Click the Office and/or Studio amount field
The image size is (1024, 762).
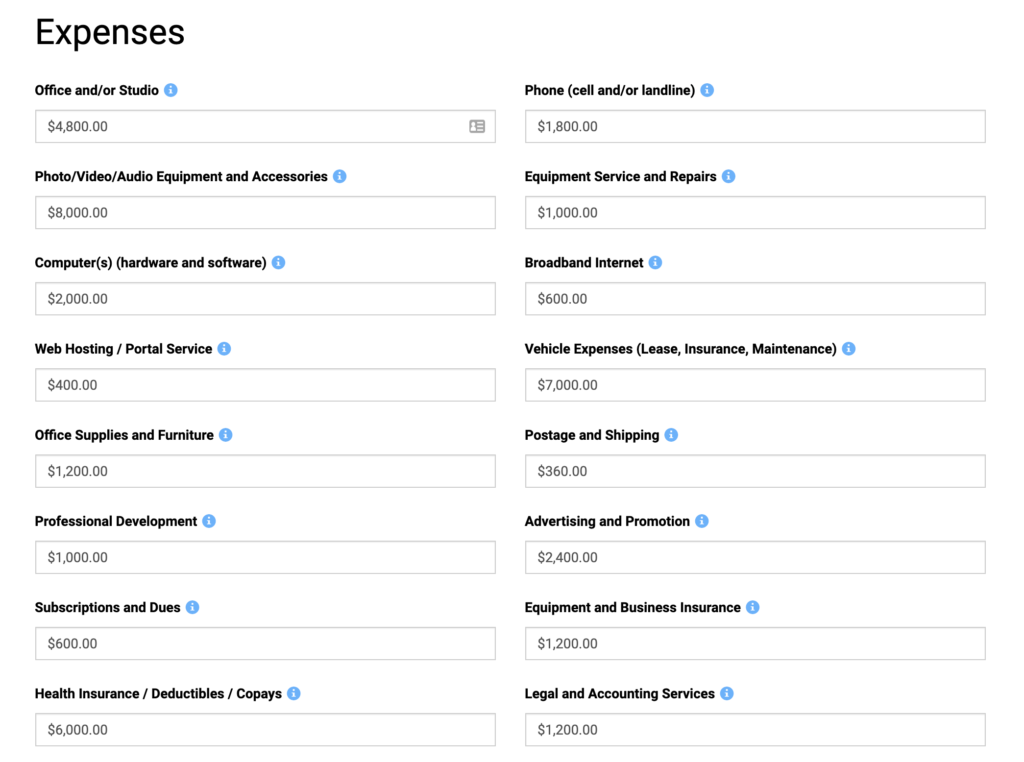pyautogui.click(x=250, y=126)
